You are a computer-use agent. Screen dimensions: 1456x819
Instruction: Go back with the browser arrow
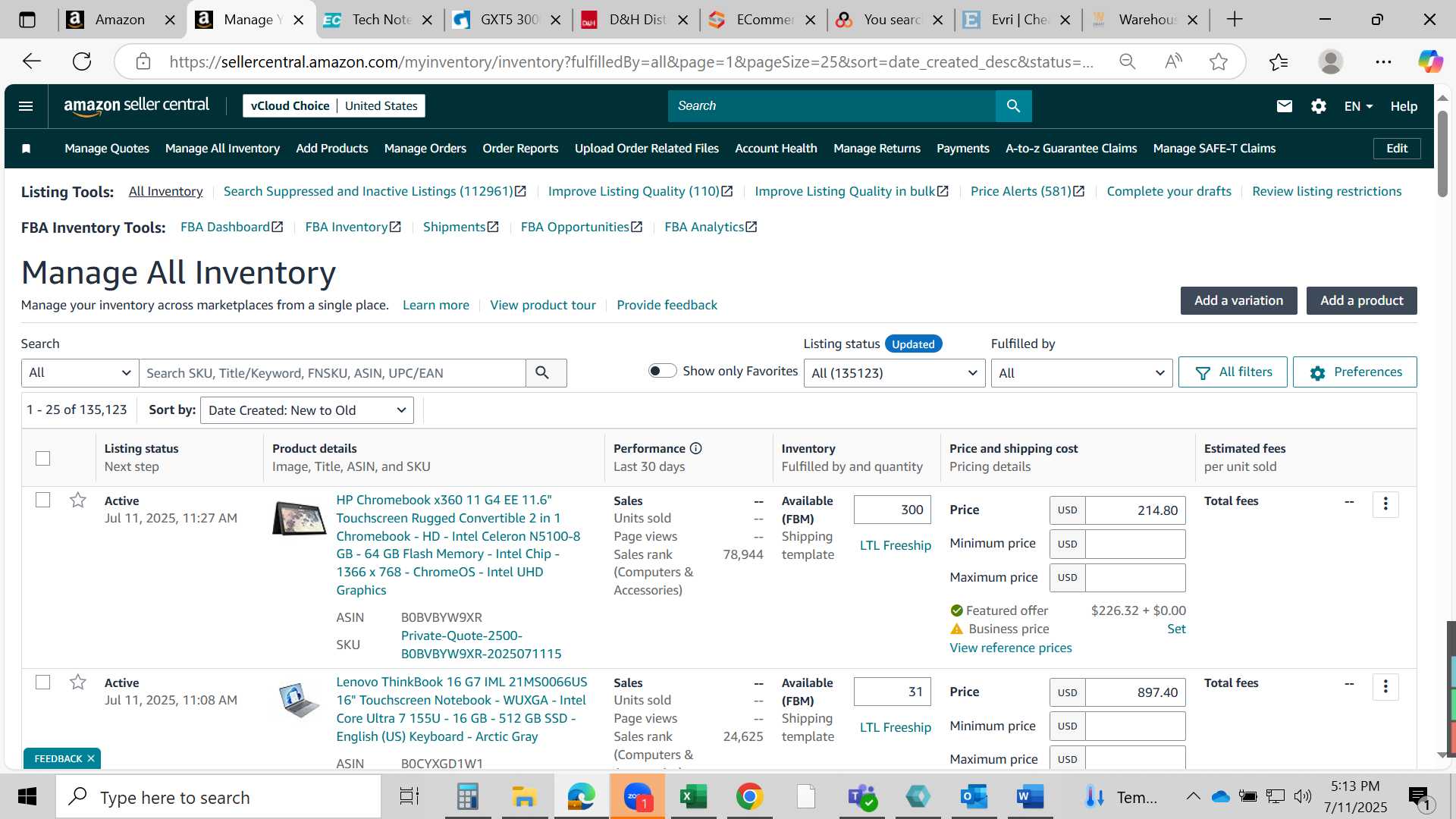[x=31, y=61]
